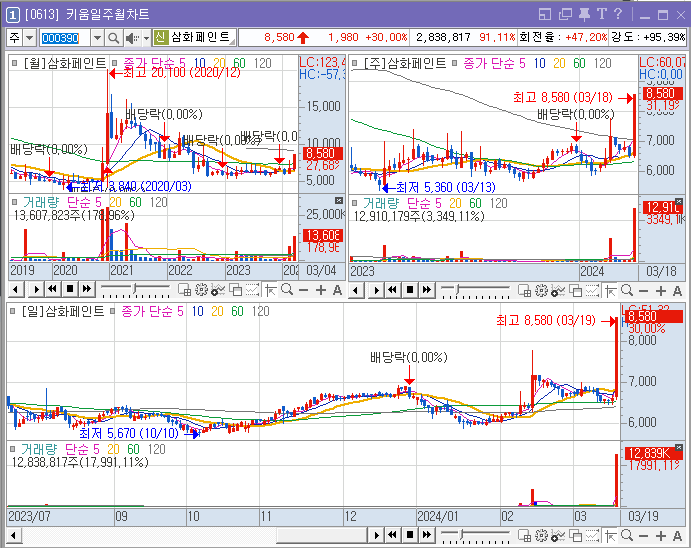Image resolution: width=691 pixels, height=548 pixels.
Task: Fast-forward monthly chart double-right arrow
Action: 87,289
